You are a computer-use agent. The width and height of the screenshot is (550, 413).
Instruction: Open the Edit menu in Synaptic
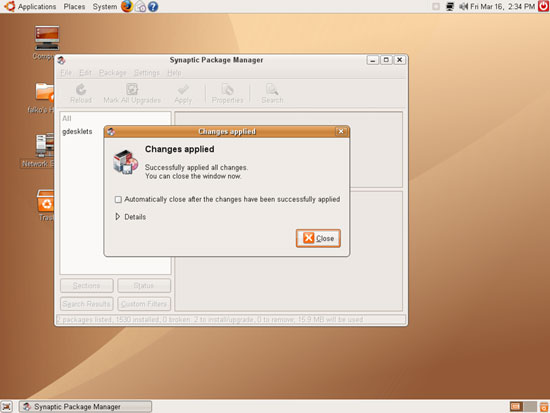85,73
